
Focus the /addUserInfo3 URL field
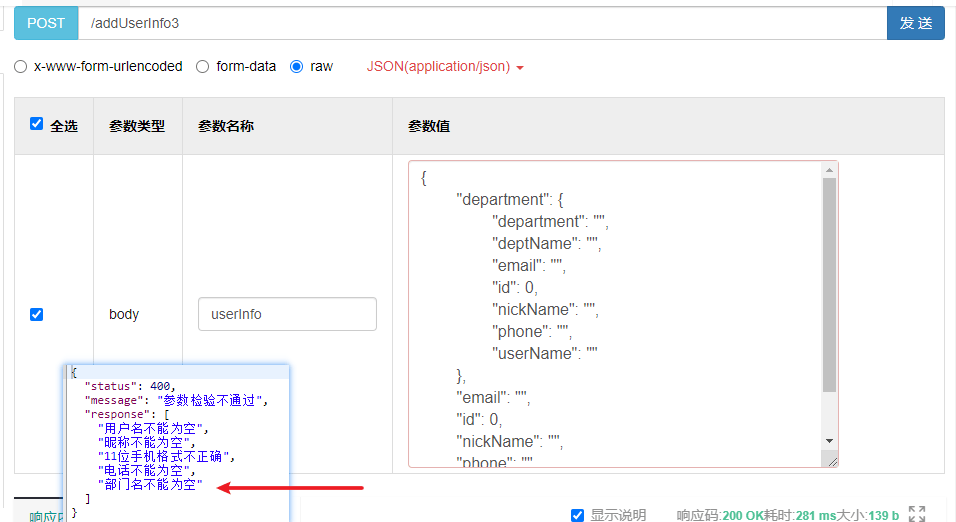[x=480, y=23]
